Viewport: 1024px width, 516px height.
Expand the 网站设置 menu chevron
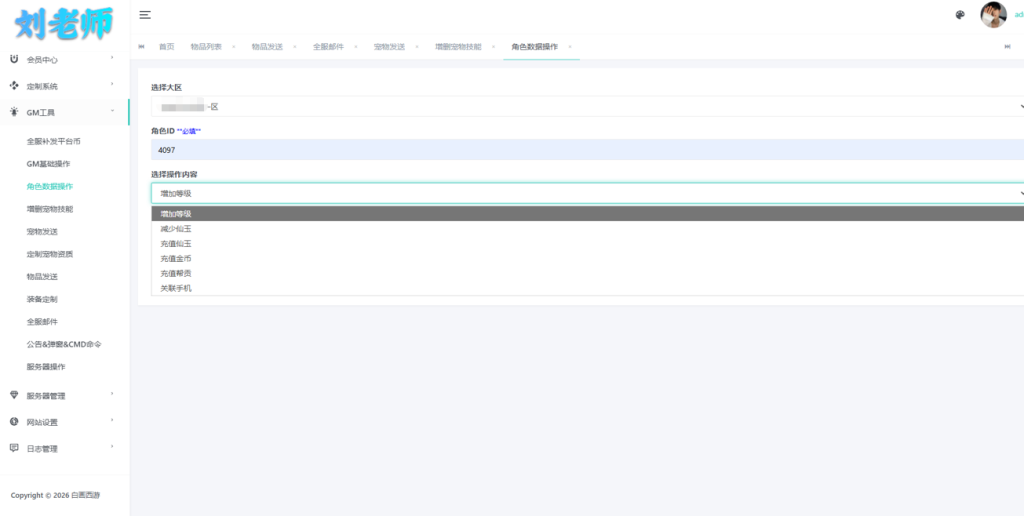112,420
